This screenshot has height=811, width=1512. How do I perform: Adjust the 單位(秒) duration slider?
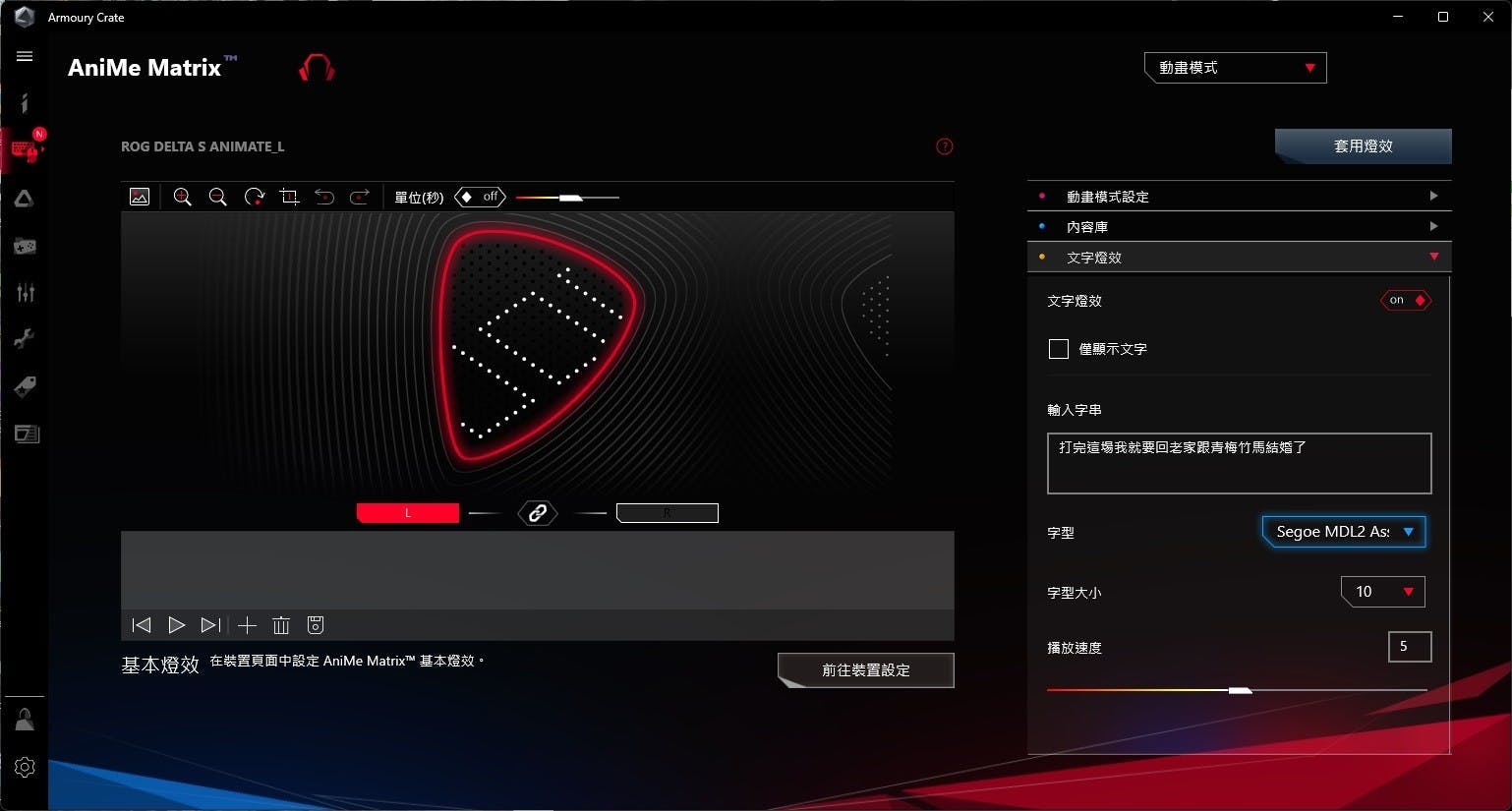tap(568, 198)
